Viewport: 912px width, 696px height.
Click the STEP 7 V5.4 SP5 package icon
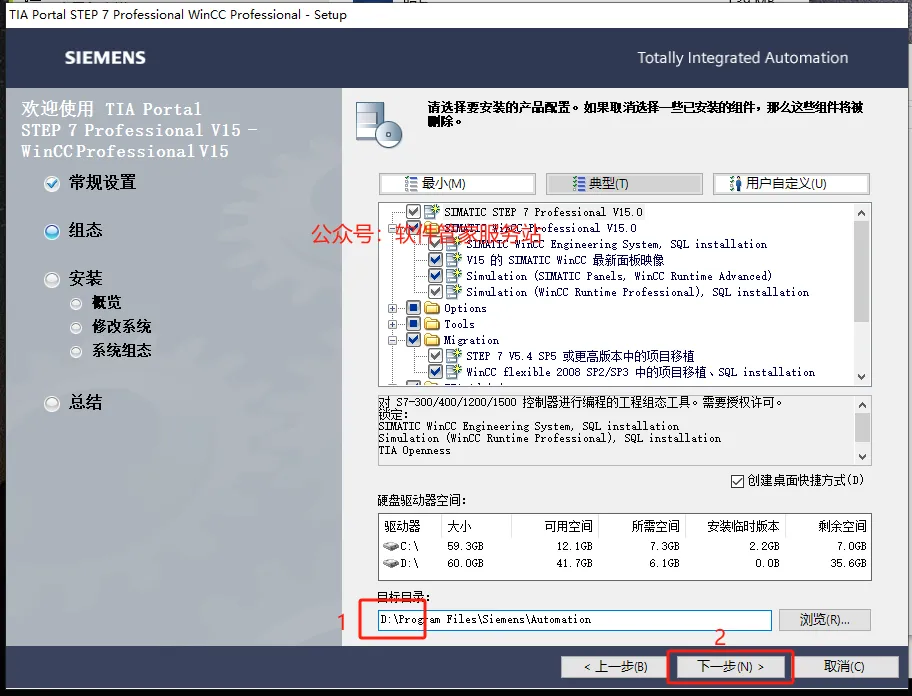[454, 355]
